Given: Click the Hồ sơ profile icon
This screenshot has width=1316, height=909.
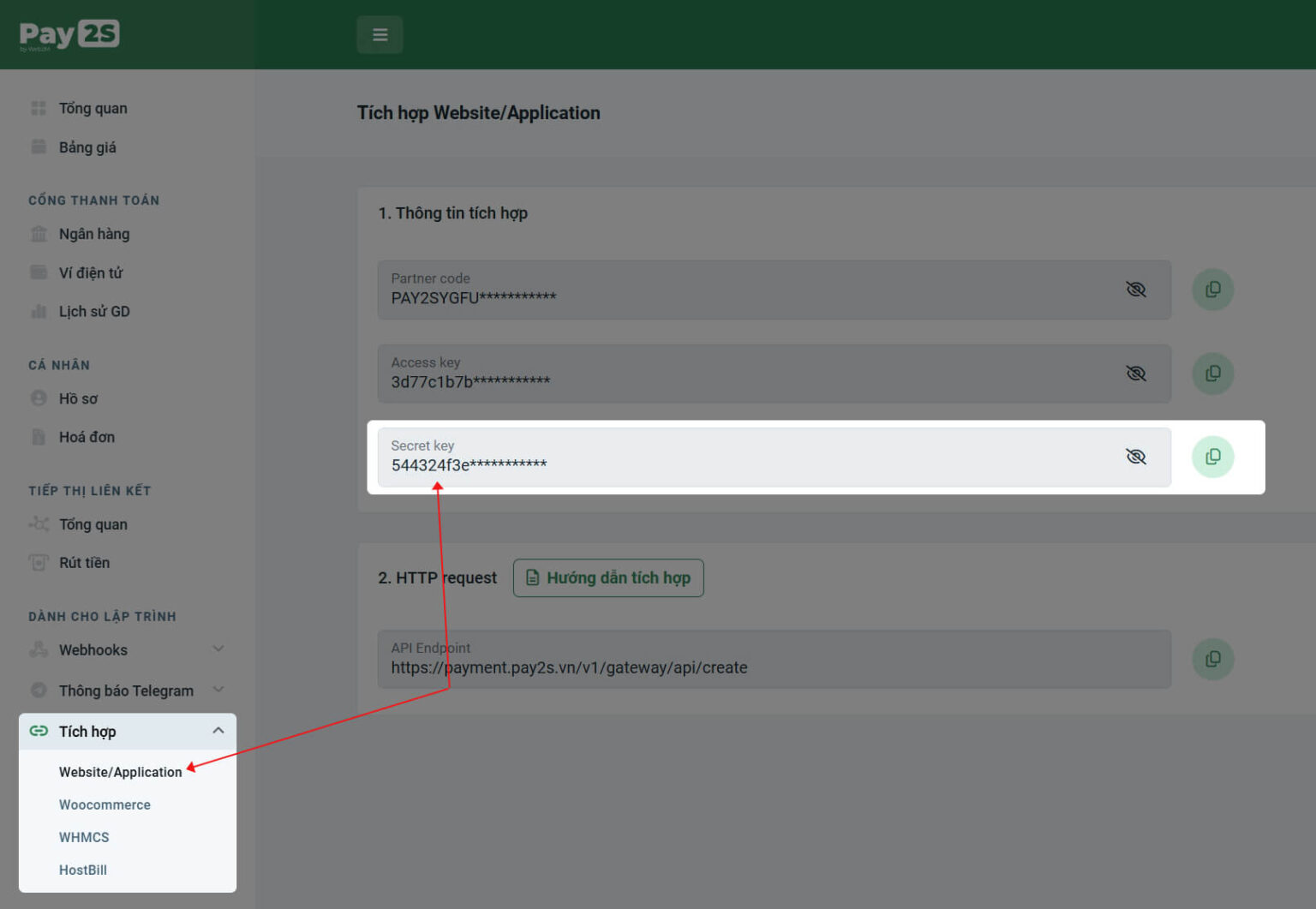Looking at the screenshot, I should pyautogui.click(x=39, y=398).
